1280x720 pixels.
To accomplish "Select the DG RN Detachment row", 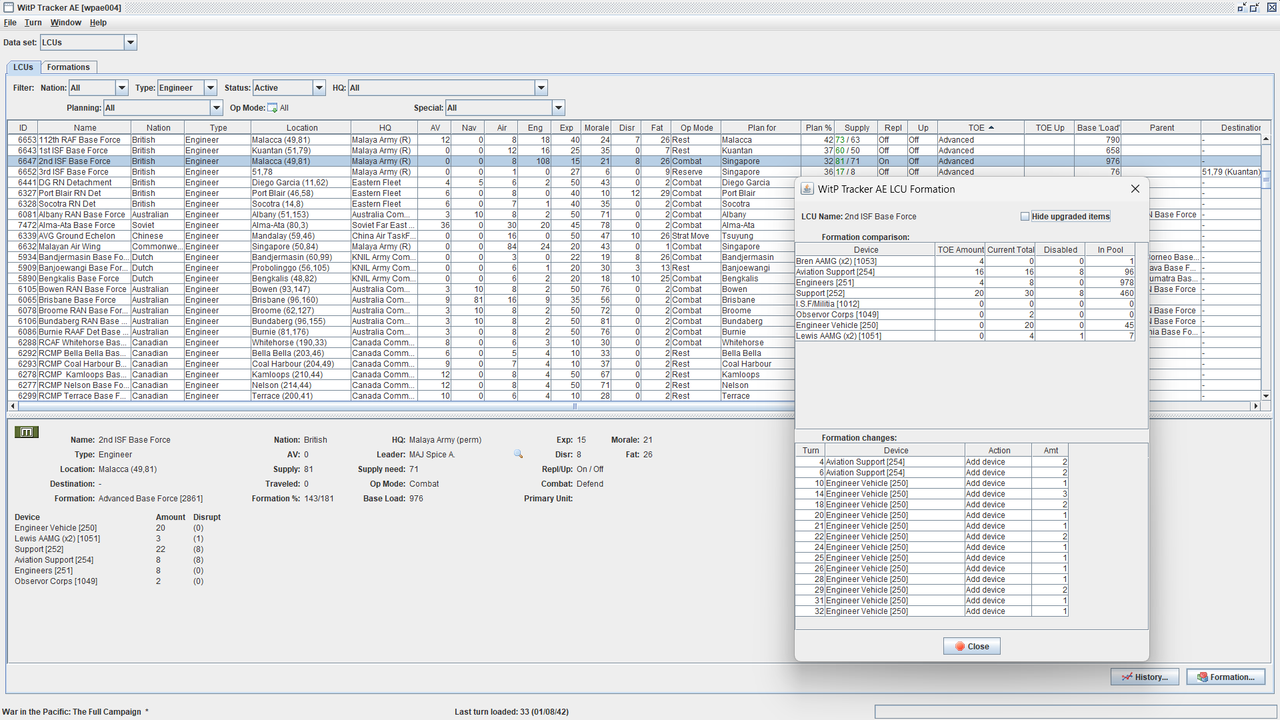I will 401,182.
